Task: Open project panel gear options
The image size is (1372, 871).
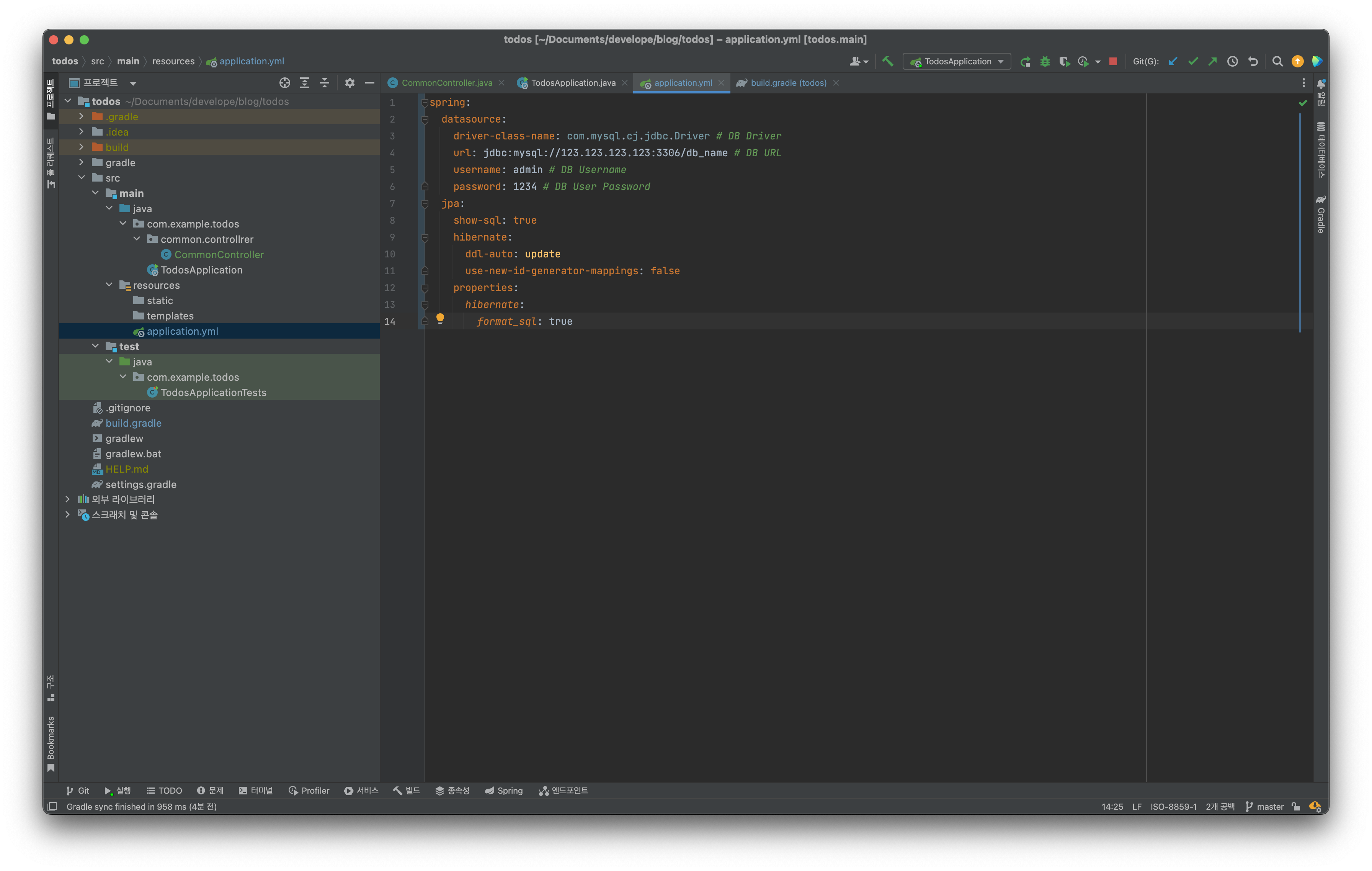Action: tap(349, 83)
